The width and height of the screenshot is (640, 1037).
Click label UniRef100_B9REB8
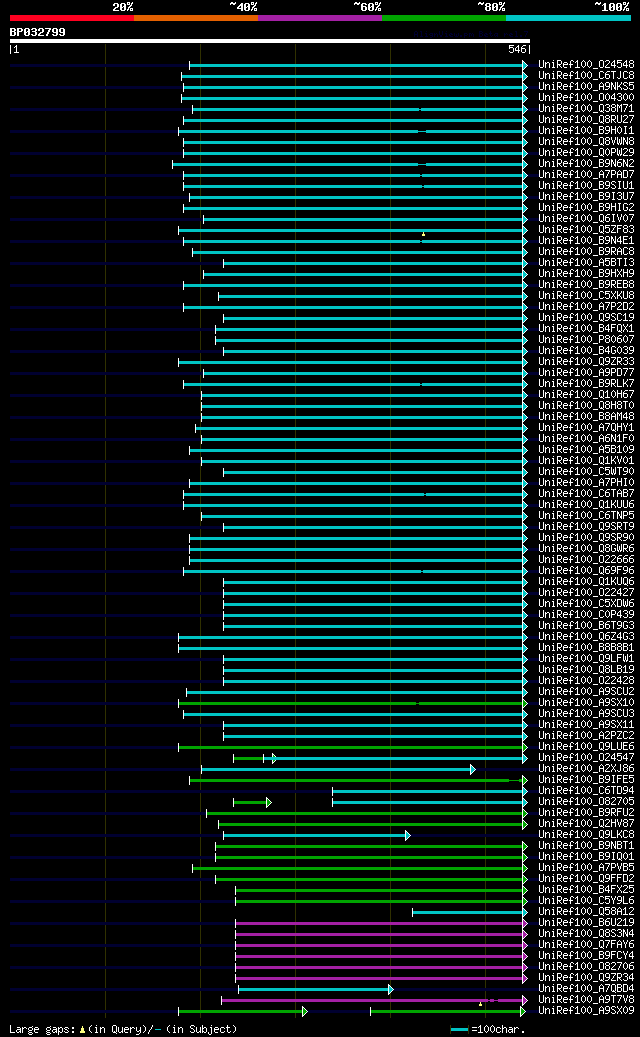pos(586,284)
